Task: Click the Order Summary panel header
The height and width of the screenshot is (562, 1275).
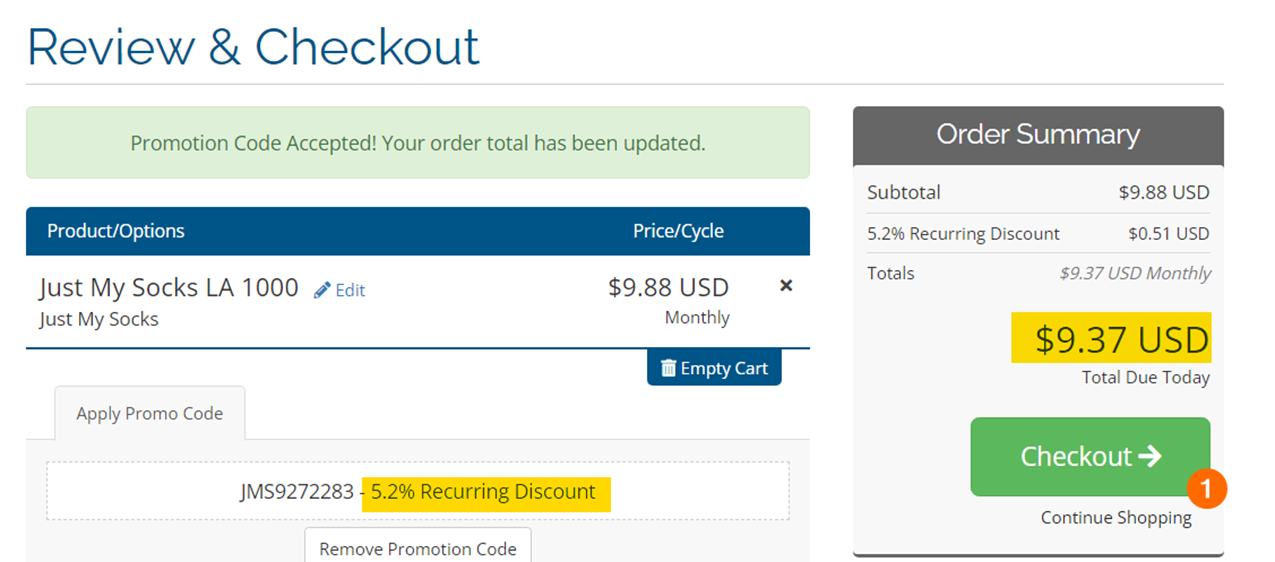Action: pos(1038,135)
